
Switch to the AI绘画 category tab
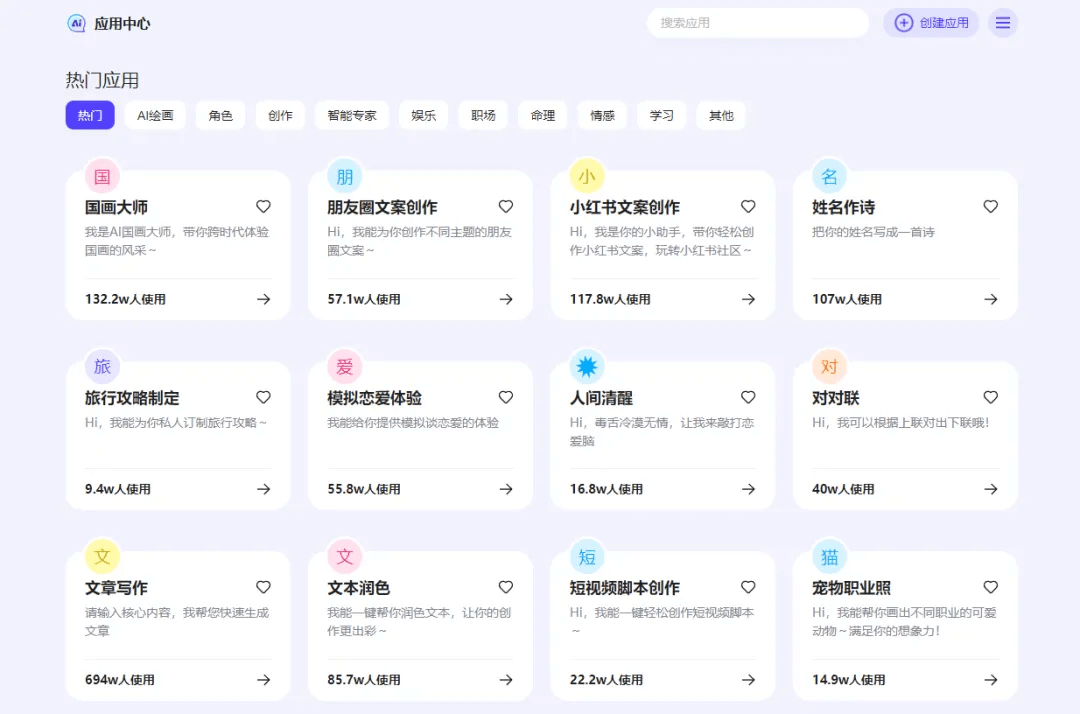tap(155, 115)
